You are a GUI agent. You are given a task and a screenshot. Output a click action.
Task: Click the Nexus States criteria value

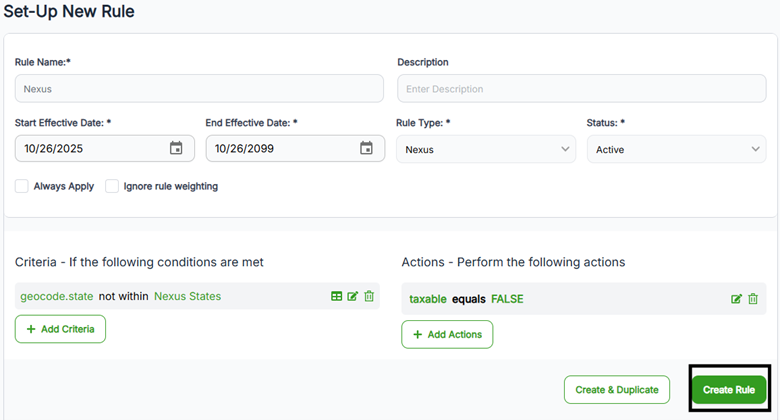point(187,296)
